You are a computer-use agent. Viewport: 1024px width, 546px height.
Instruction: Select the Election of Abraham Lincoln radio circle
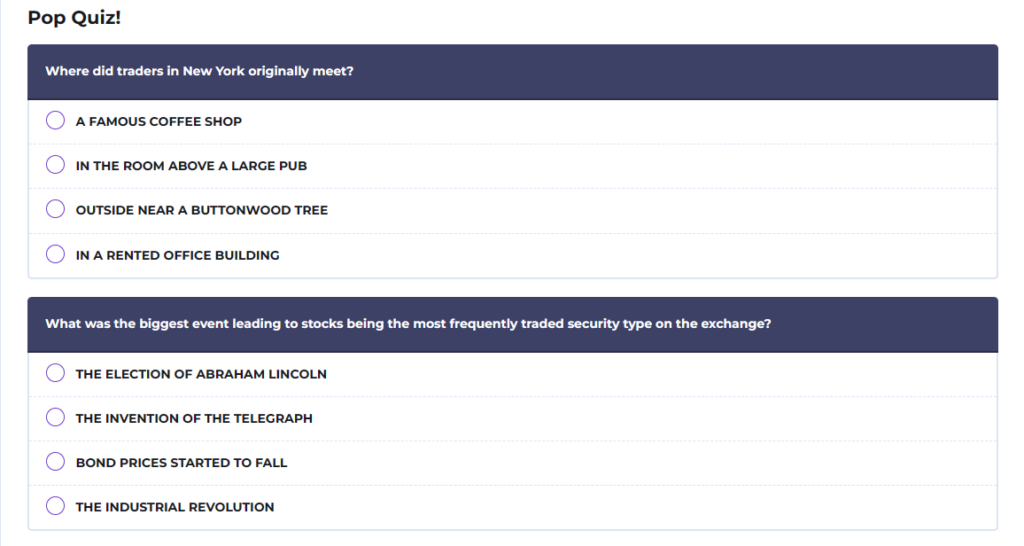coord(56,373)
